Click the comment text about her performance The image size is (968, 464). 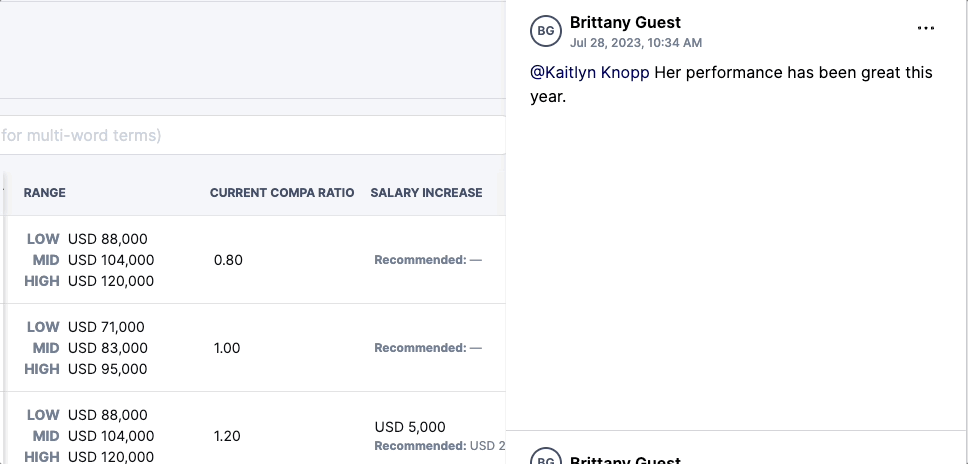click(x=731, y=85)
